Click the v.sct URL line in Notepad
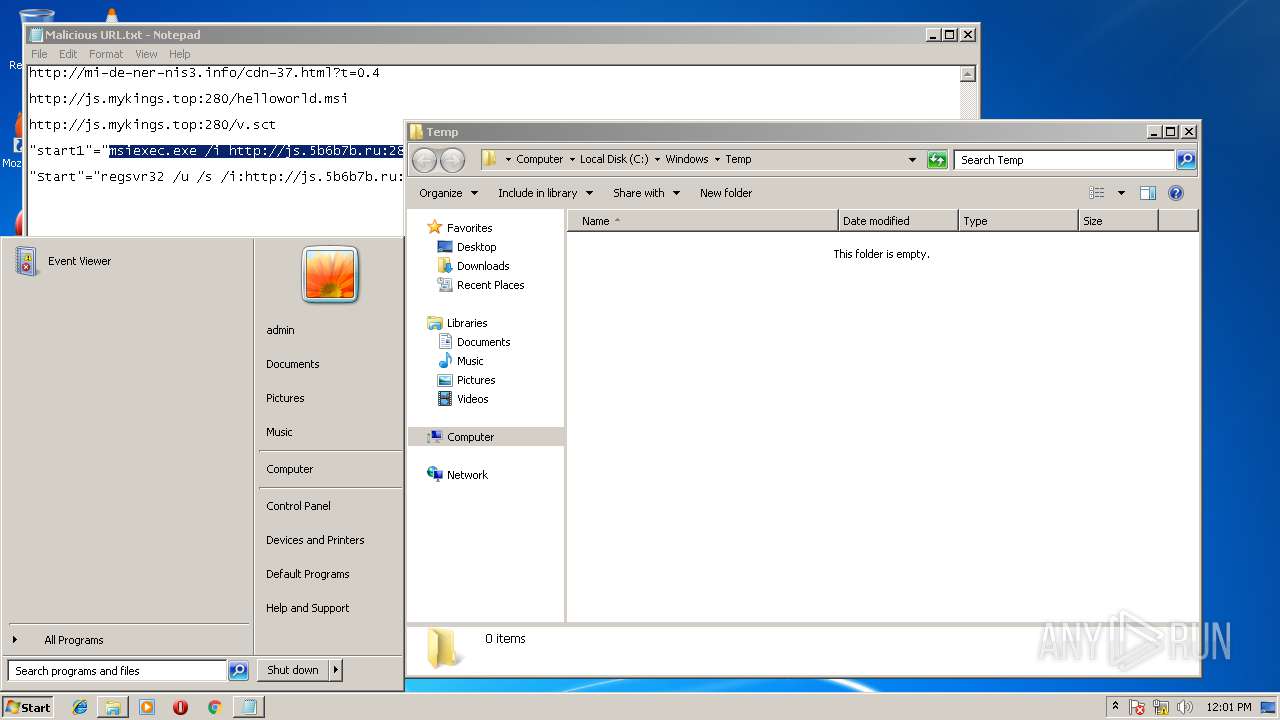 coord(152,124)
